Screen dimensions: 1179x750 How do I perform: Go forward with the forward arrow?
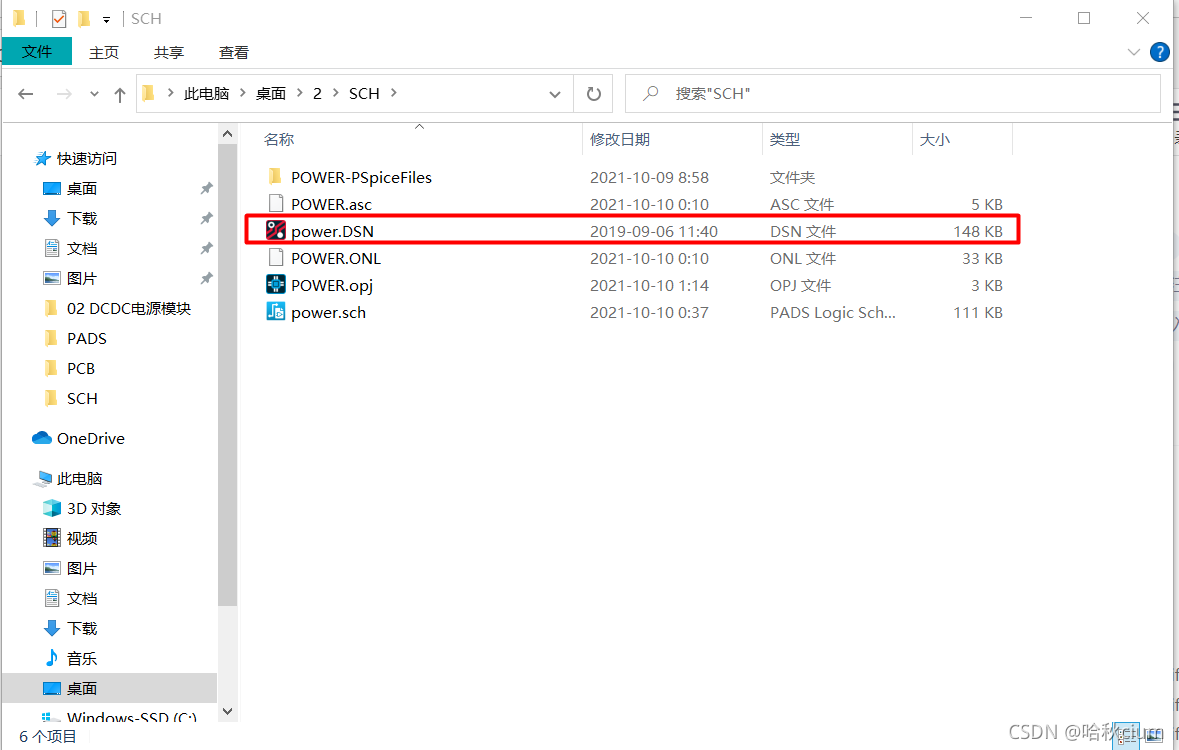(x=65, y=94)
